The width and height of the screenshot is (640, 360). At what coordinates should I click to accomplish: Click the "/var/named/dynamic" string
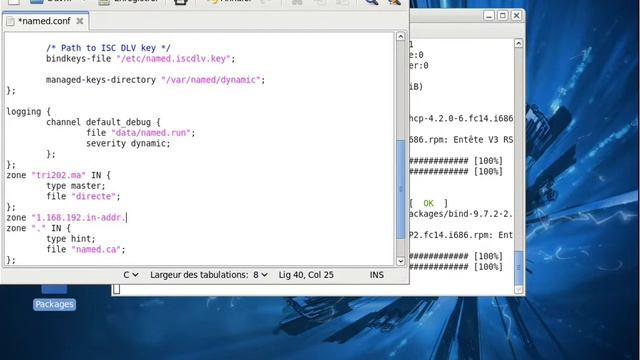tap(211, 80)
